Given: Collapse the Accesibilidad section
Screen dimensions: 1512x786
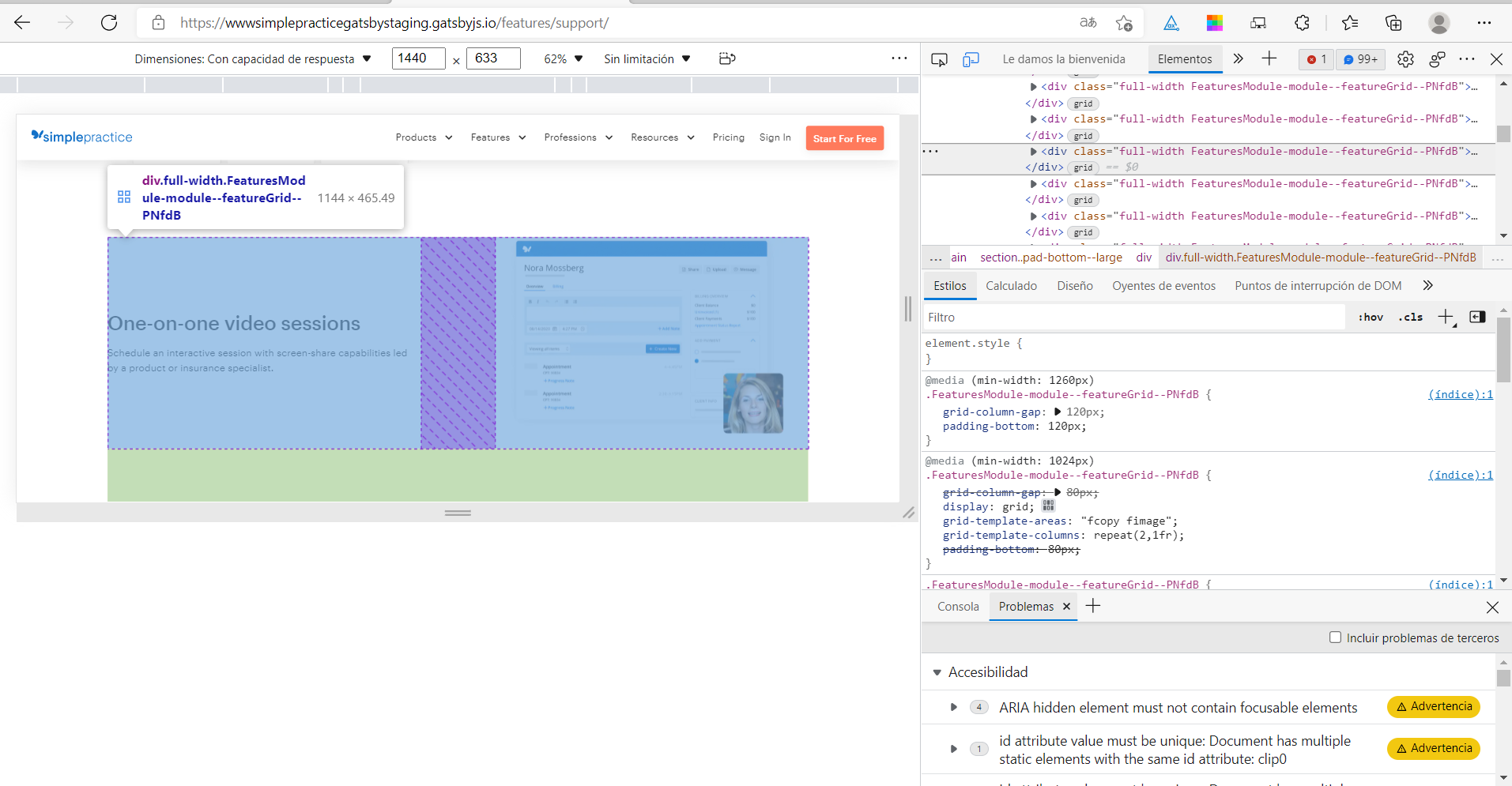Looking at the screenshot, I should 938,672.
